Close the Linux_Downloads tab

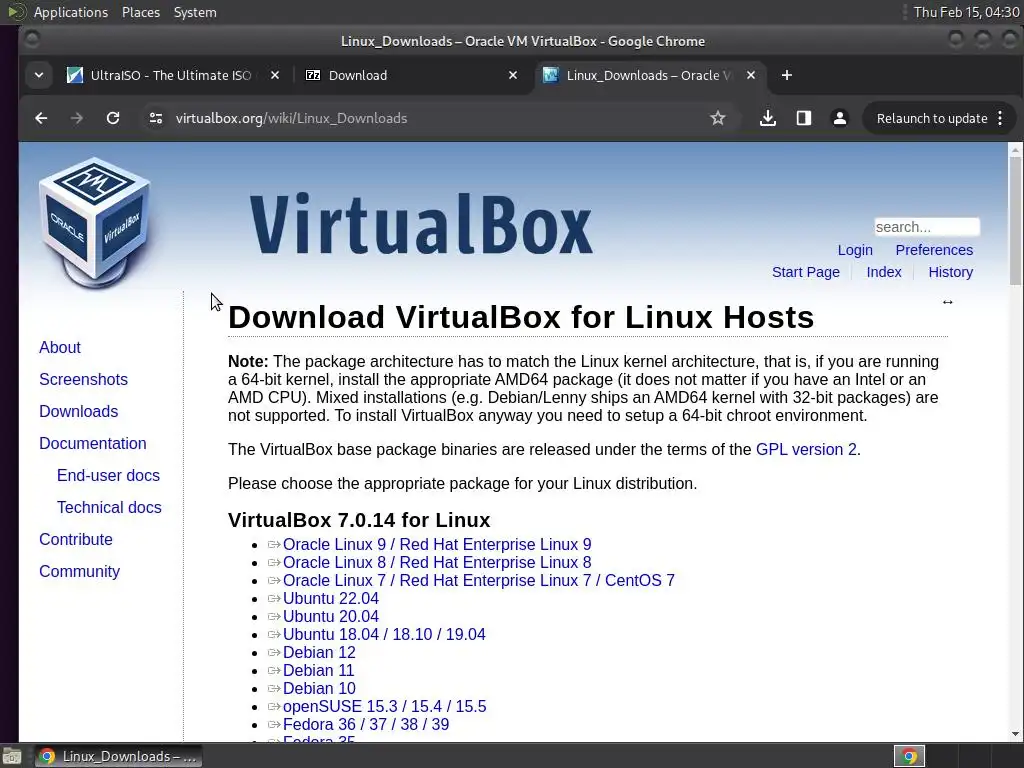[751, 75]
